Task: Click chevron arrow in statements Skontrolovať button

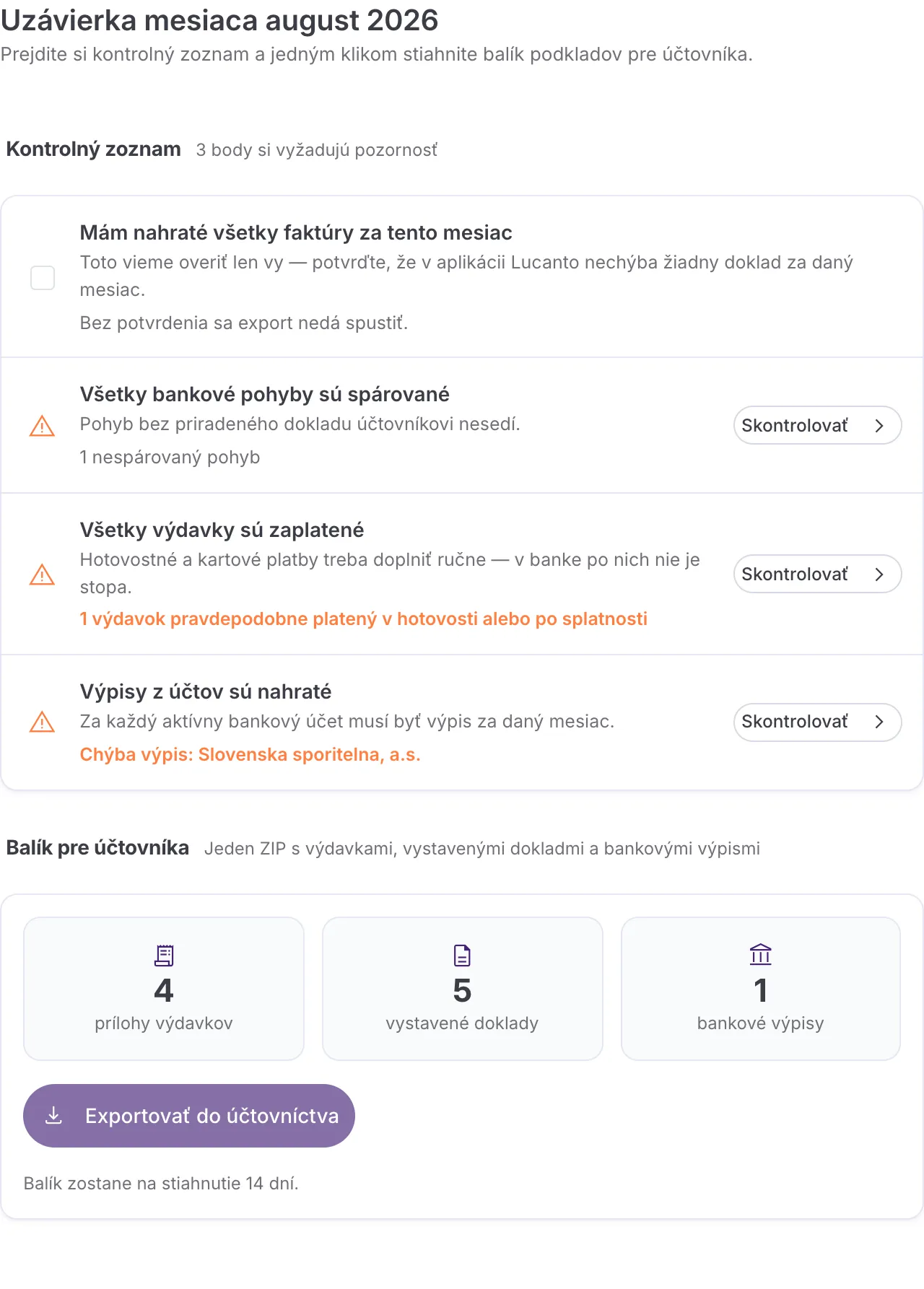Action: point(879,722)
